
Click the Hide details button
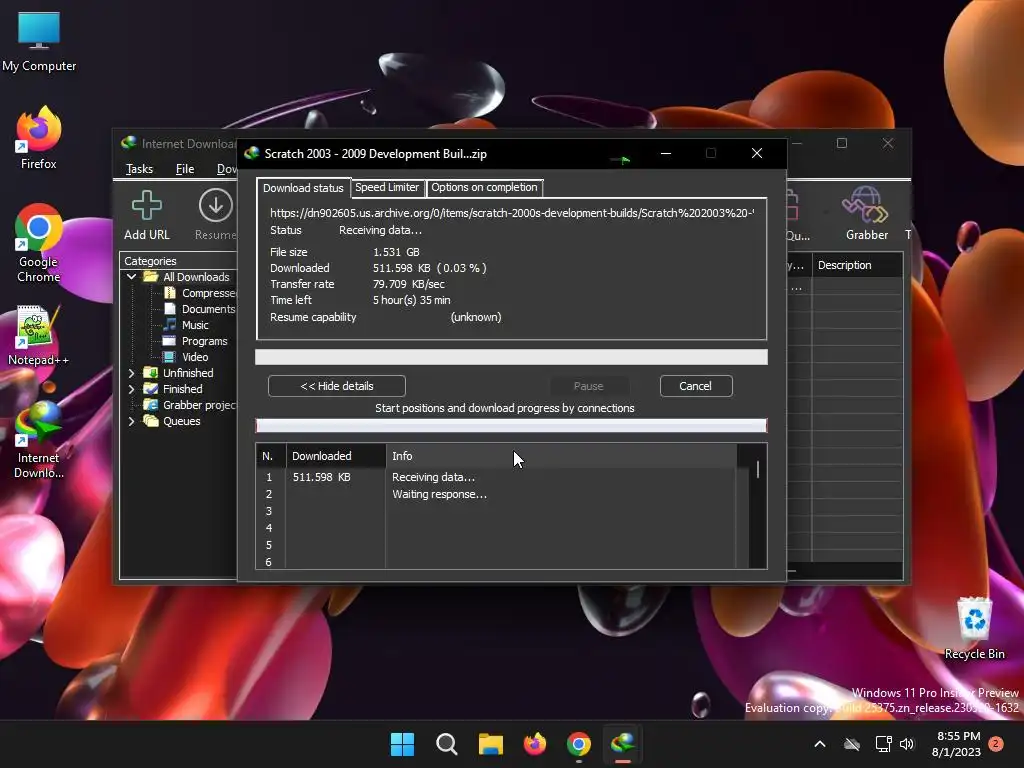336,386
